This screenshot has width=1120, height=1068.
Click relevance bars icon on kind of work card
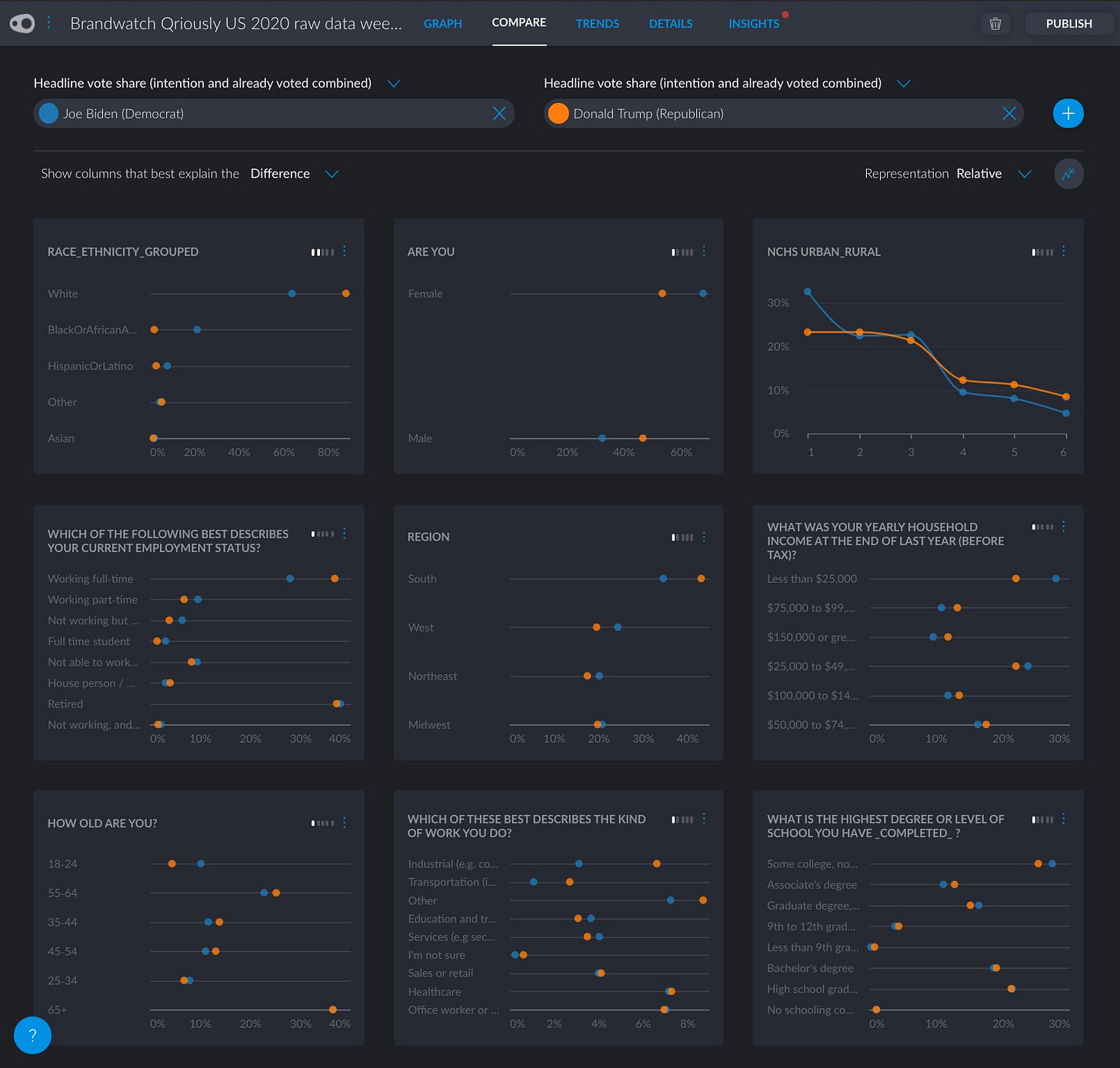pyautogui.click(x=682, y=820)
